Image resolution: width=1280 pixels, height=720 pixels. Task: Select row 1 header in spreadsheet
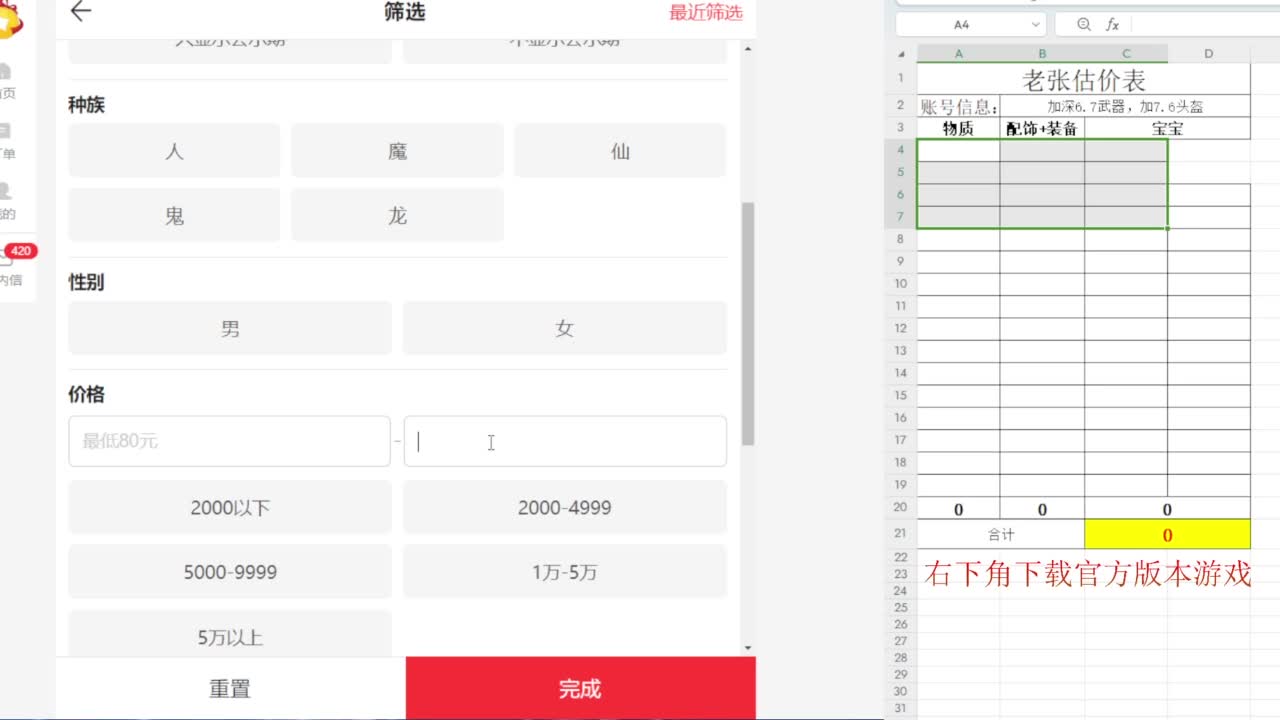coord(901,79)
